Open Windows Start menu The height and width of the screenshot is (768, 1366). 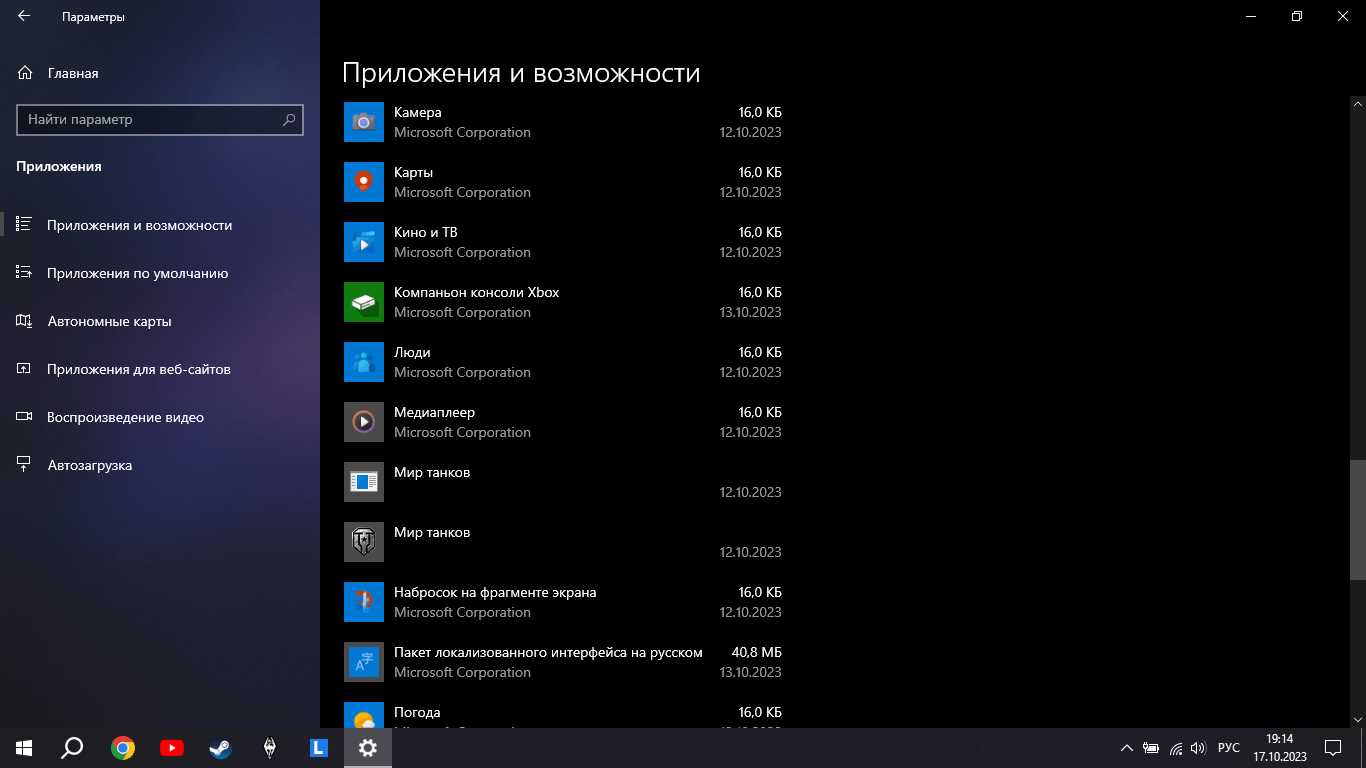[x=24, y=747]
